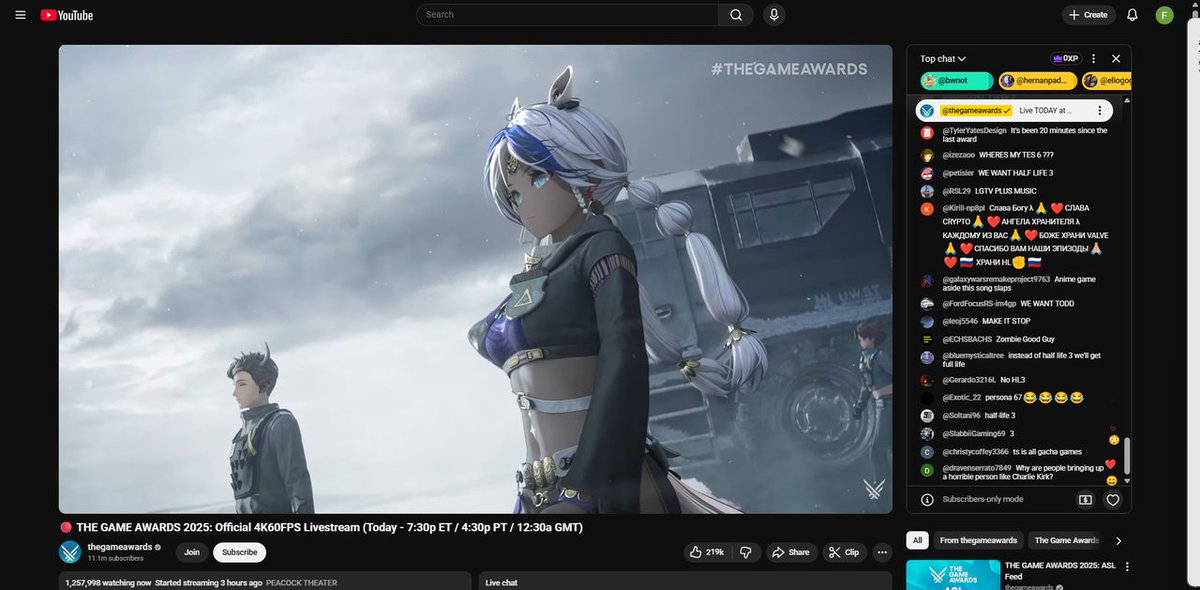
Task: Send a heart reaction in chat
Action: click(1112, 499)
